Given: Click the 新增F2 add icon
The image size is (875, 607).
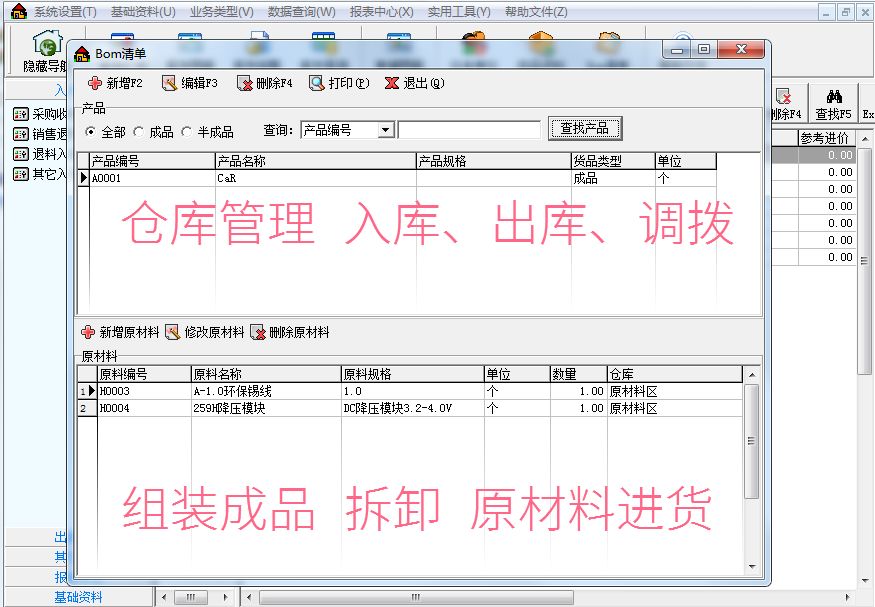Looking at the screenshot, I should 95,83.
